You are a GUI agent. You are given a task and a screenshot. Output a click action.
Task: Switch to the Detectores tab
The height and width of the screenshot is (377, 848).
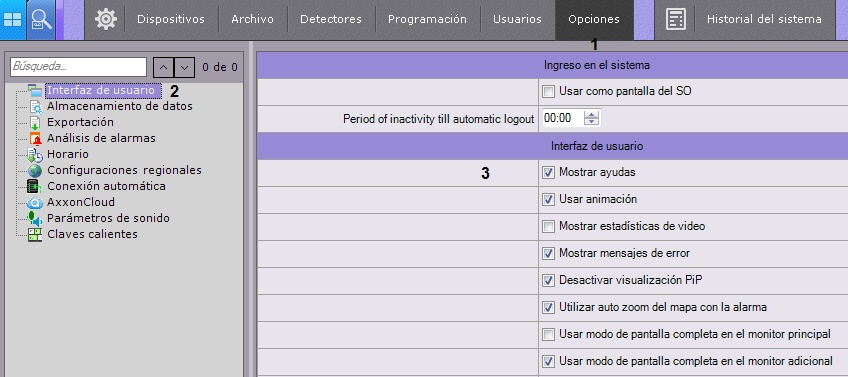click(331, 19)
